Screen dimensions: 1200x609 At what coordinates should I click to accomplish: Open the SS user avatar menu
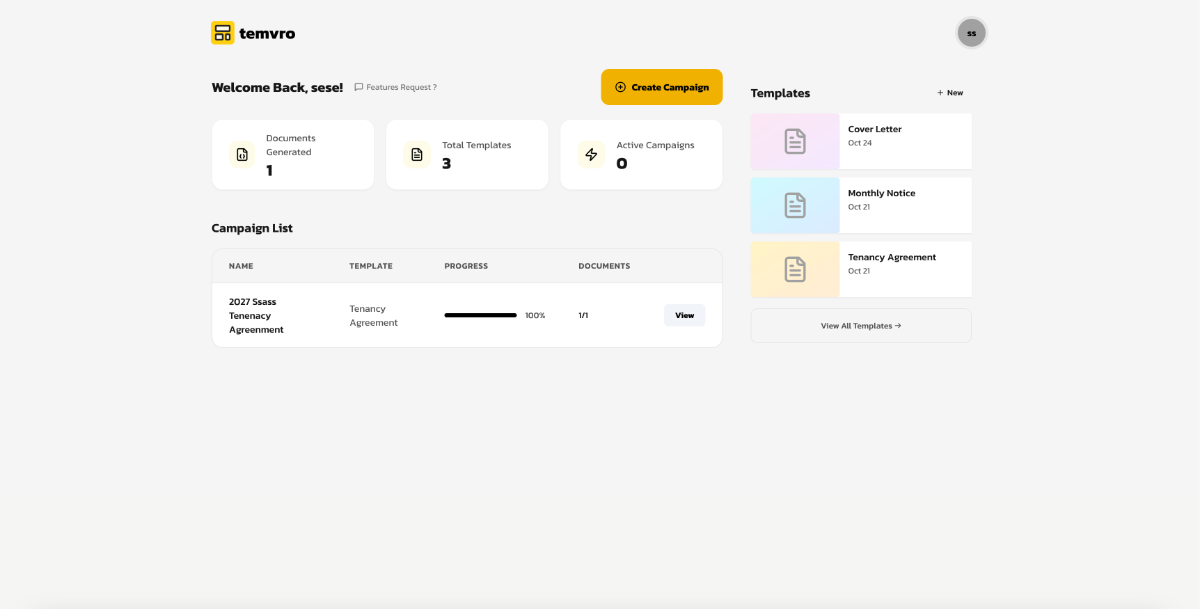click(x=971, y=33)
